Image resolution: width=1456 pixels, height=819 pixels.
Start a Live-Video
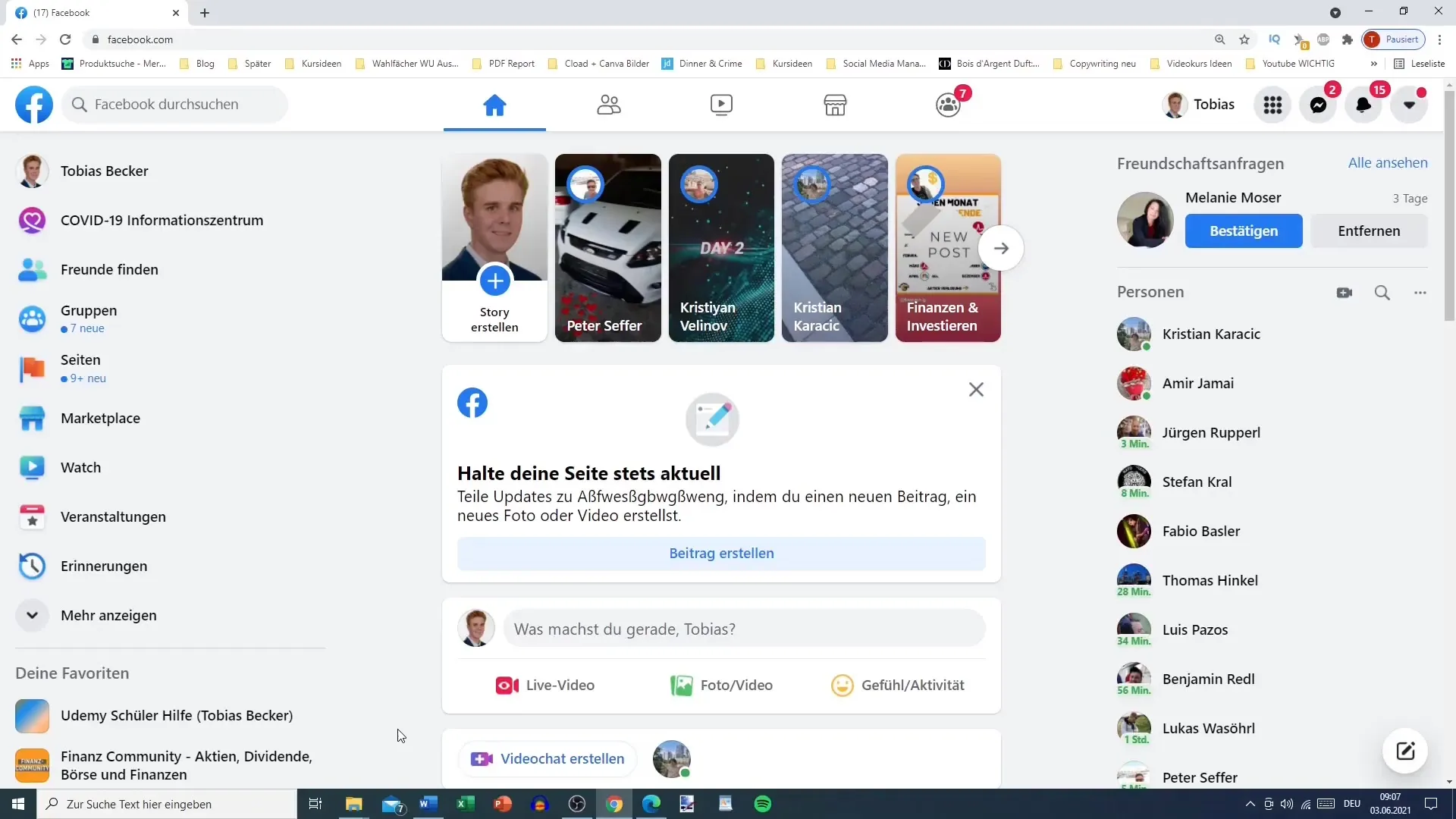click(x=545, y=686)
